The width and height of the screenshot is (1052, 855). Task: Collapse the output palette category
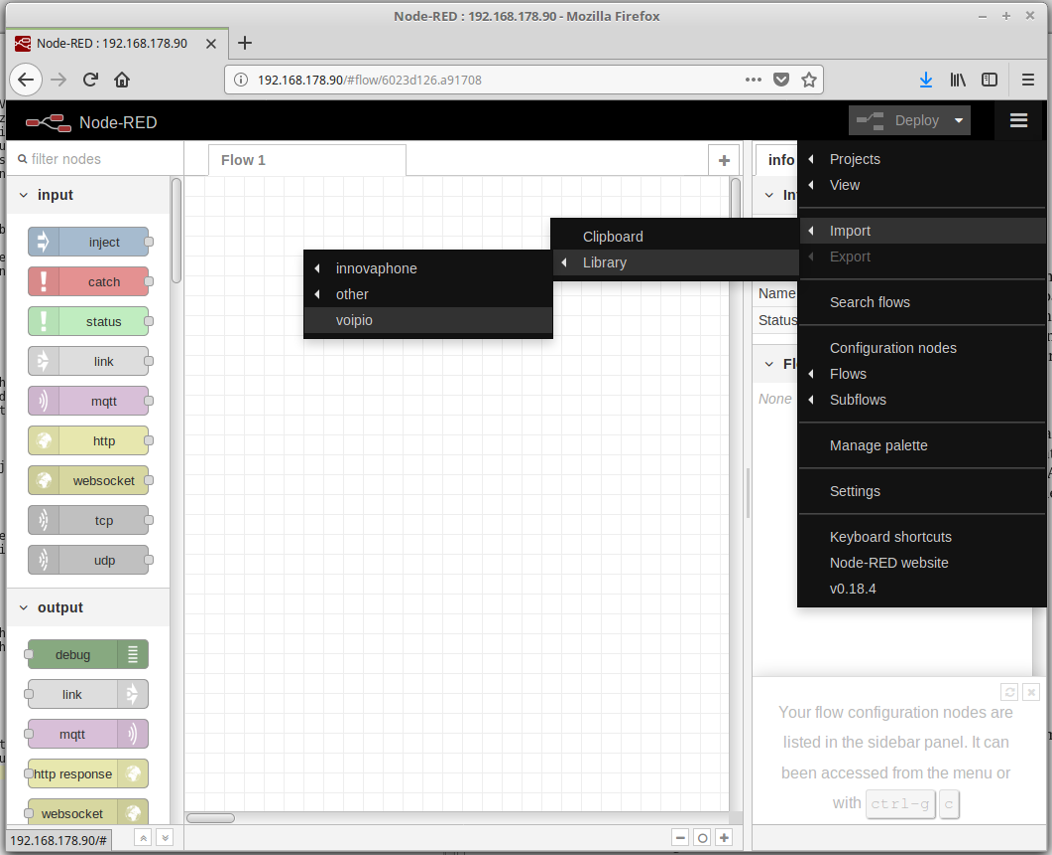23,608
